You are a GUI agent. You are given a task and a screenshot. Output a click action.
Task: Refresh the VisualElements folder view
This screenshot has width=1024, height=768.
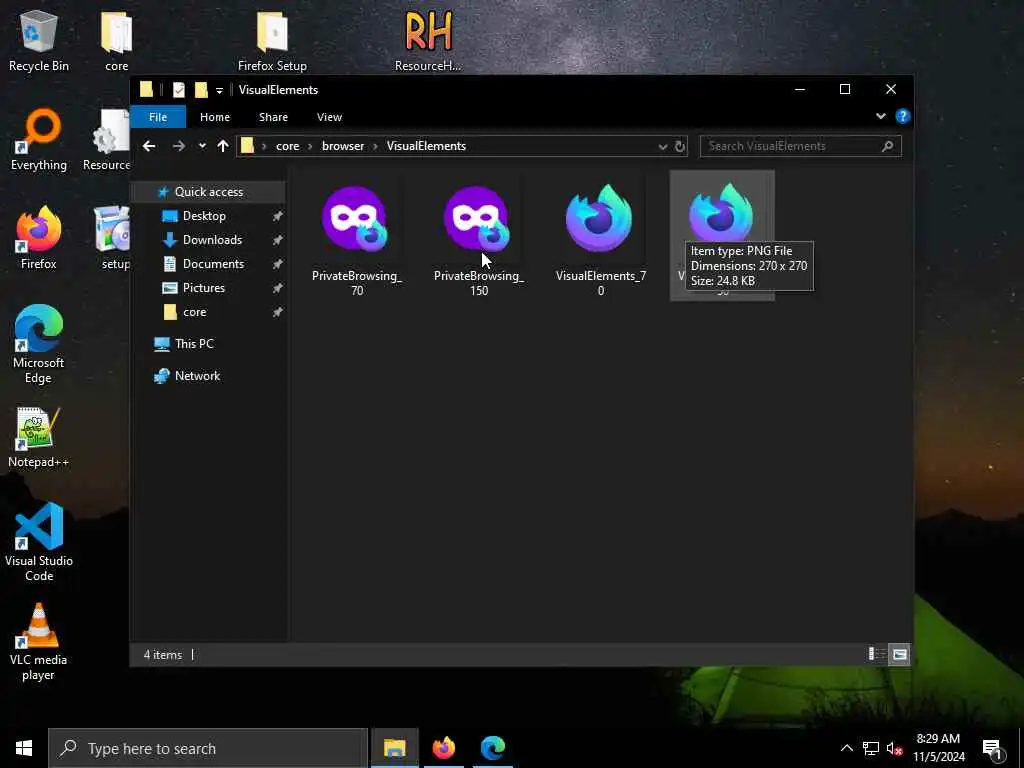click(x=680, y=146)
